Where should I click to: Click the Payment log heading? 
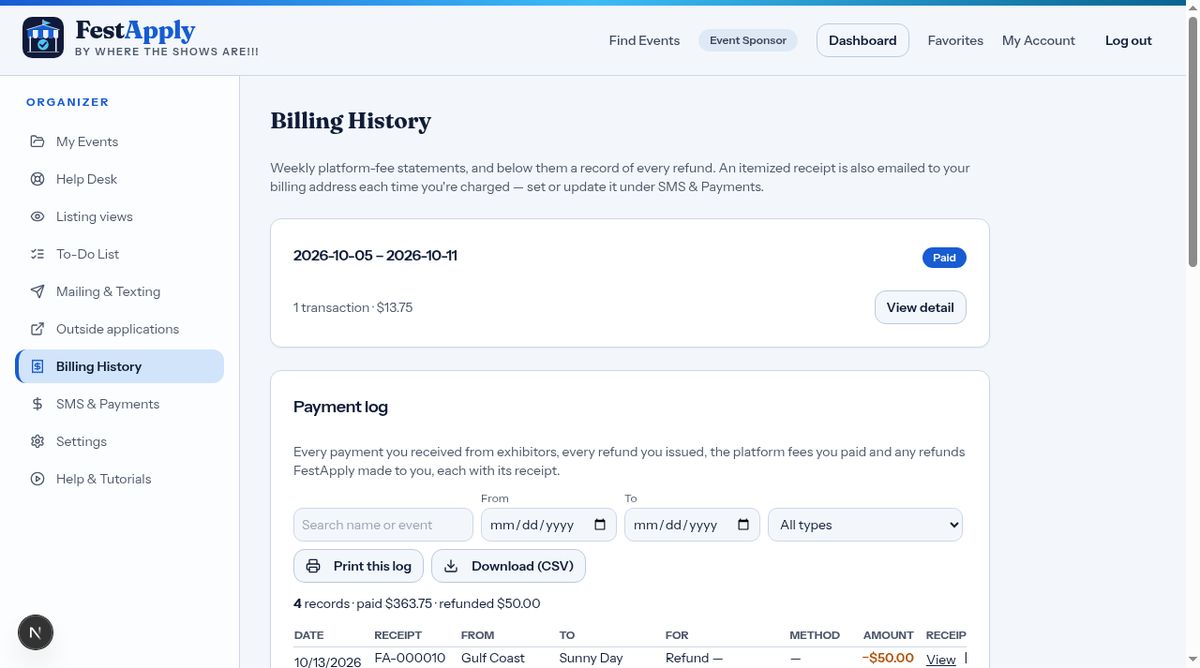[340, 407]
